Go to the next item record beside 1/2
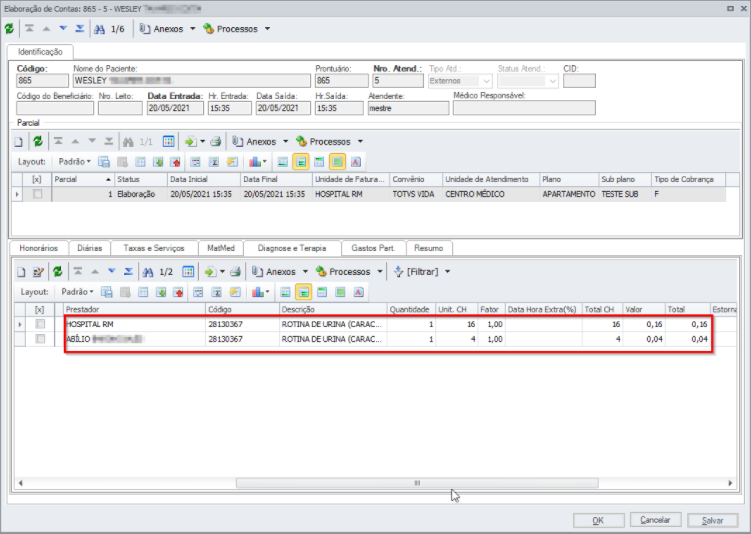The height and width of the screenshot is (534, 751). pyautogui.click(x=112, y=272)
